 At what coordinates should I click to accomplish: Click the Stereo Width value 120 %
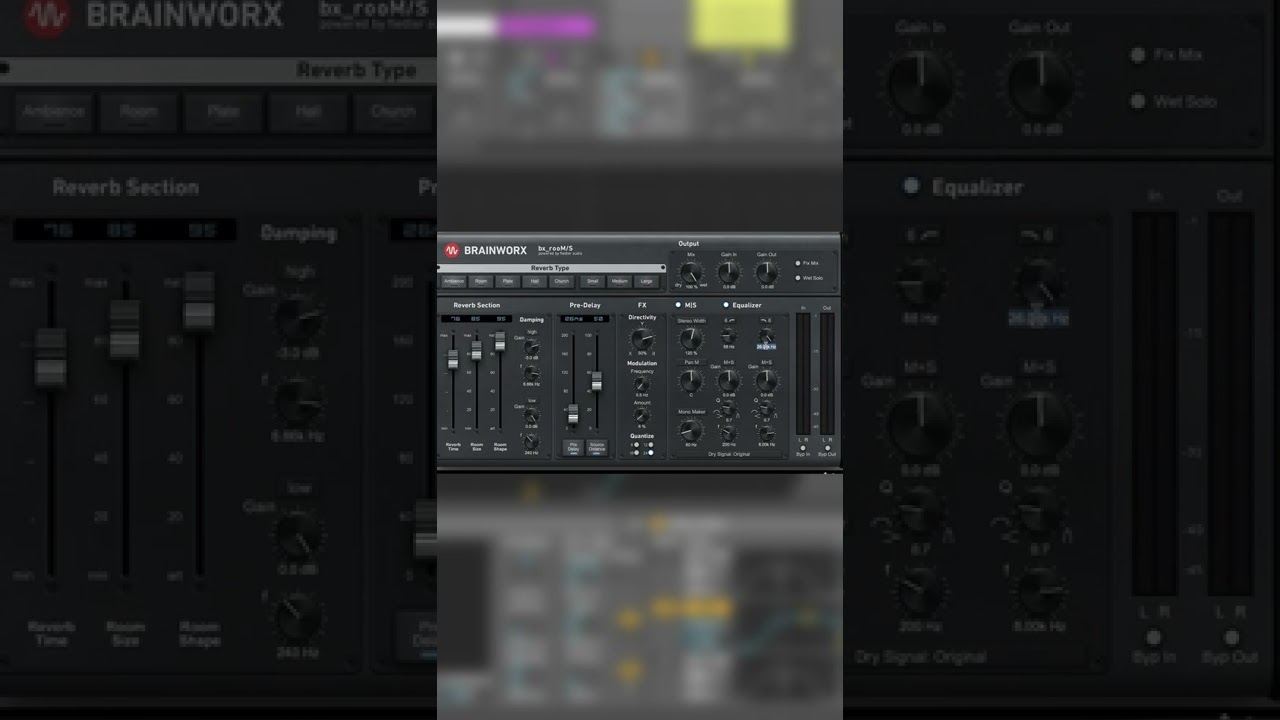691,353
